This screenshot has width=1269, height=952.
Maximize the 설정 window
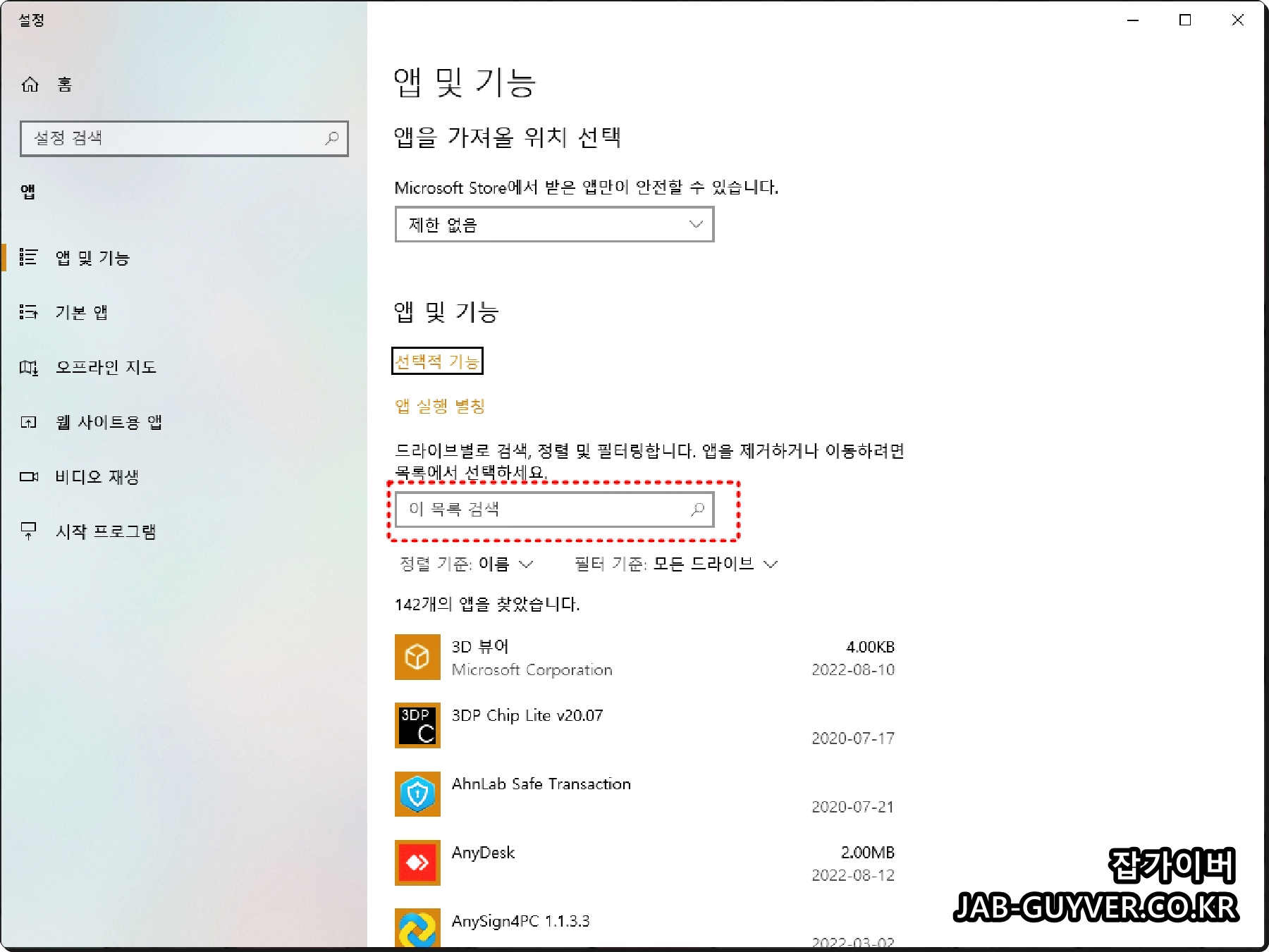click(x=1185, y=20)
